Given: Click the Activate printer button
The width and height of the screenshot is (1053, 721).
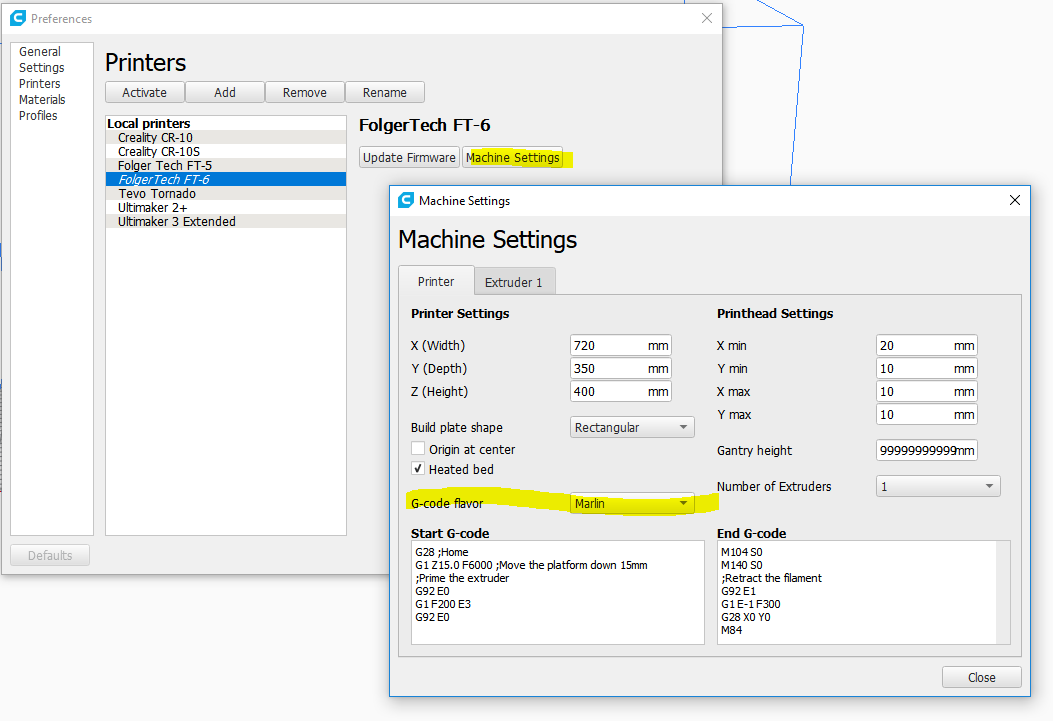Looking at the screenshot, I should point(144,92).
